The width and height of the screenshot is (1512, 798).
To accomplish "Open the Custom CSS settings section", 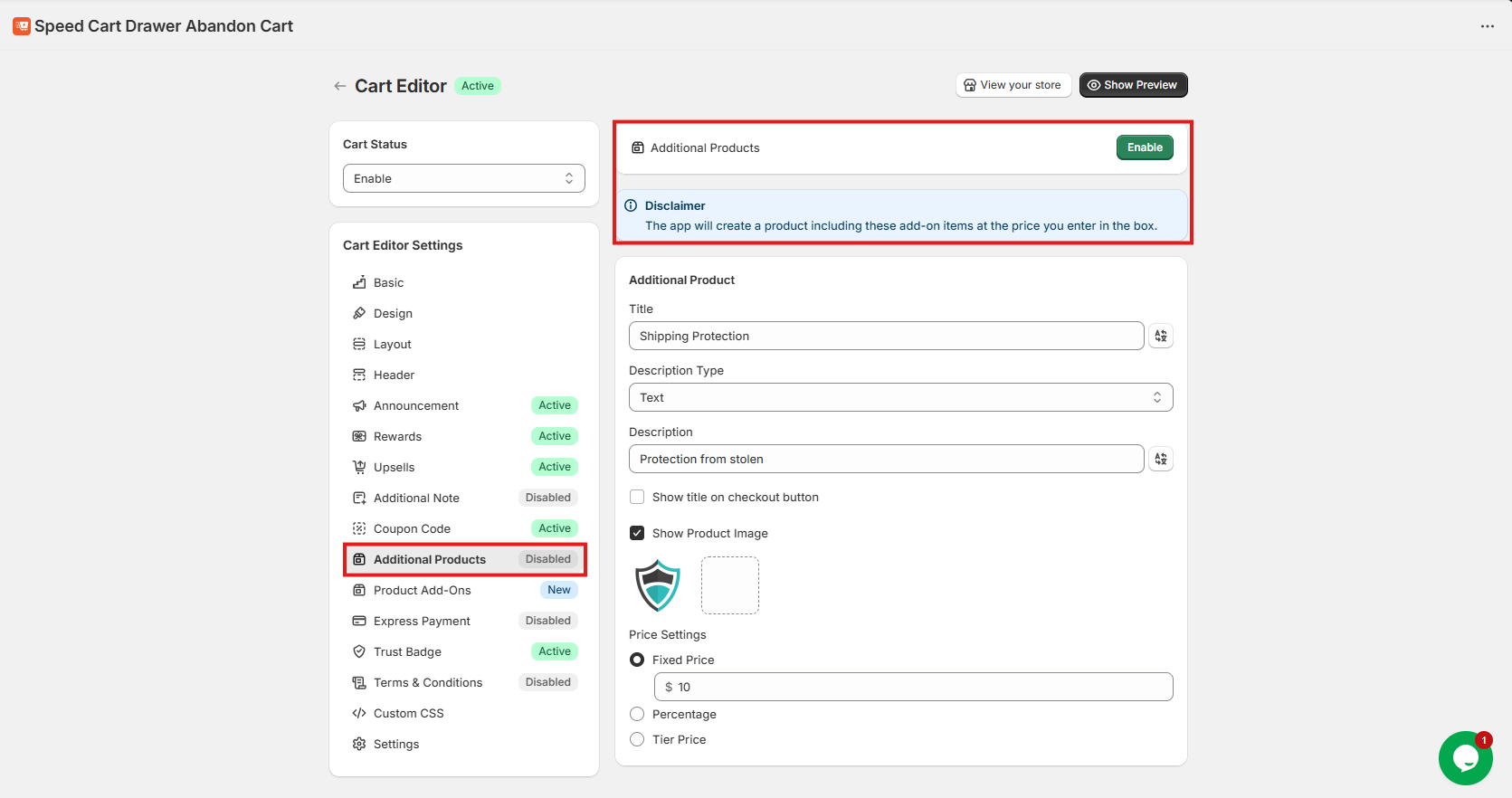I will point(409,713).
